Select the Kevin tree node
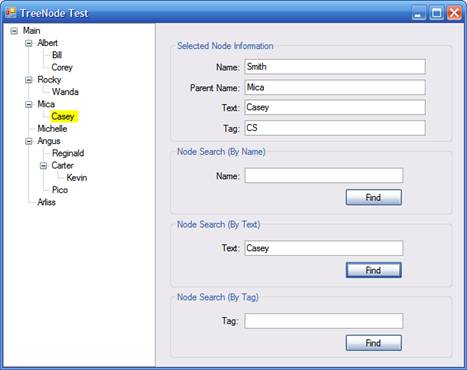467x370 pixels. click(x=77, y=178)
